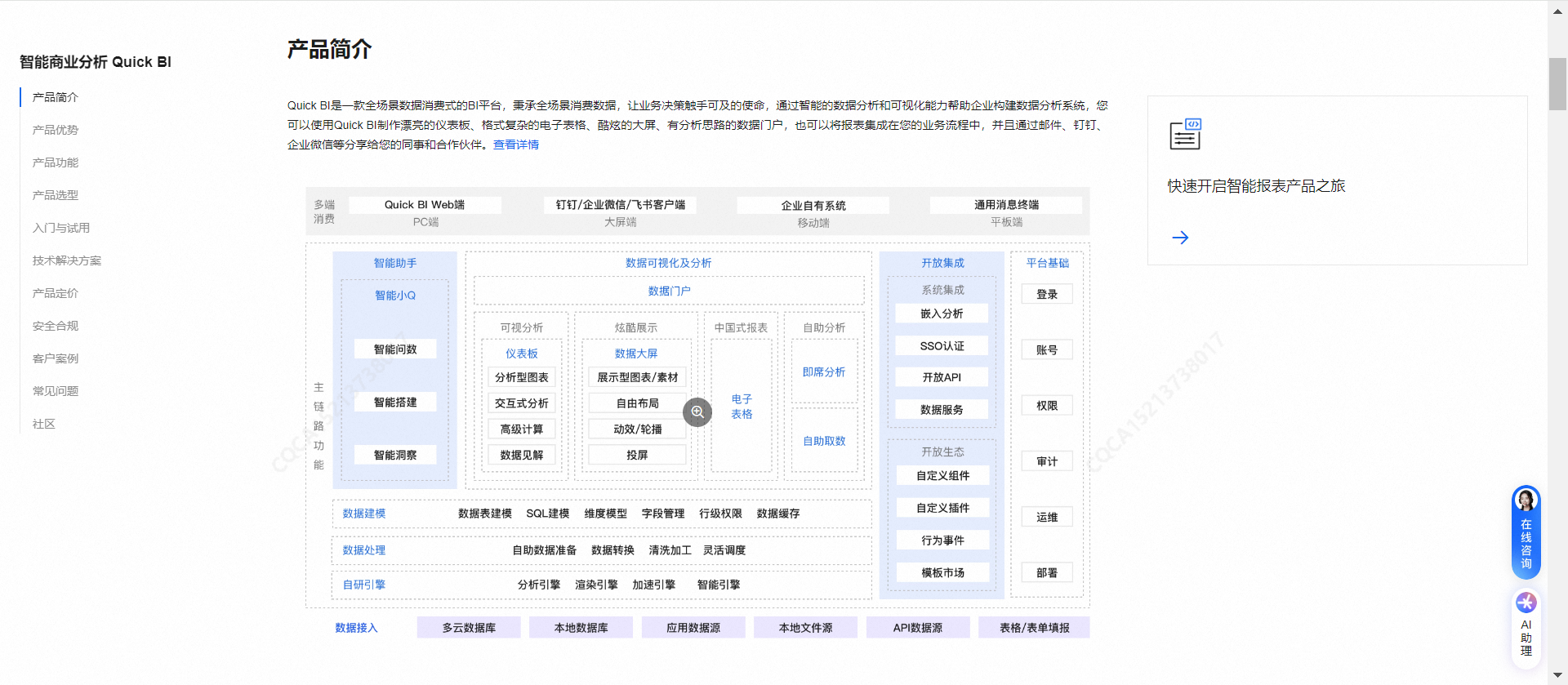1568x685 pixels.
Task: Click 智能问数 box in diagram
Action: (x=395, y=349)
